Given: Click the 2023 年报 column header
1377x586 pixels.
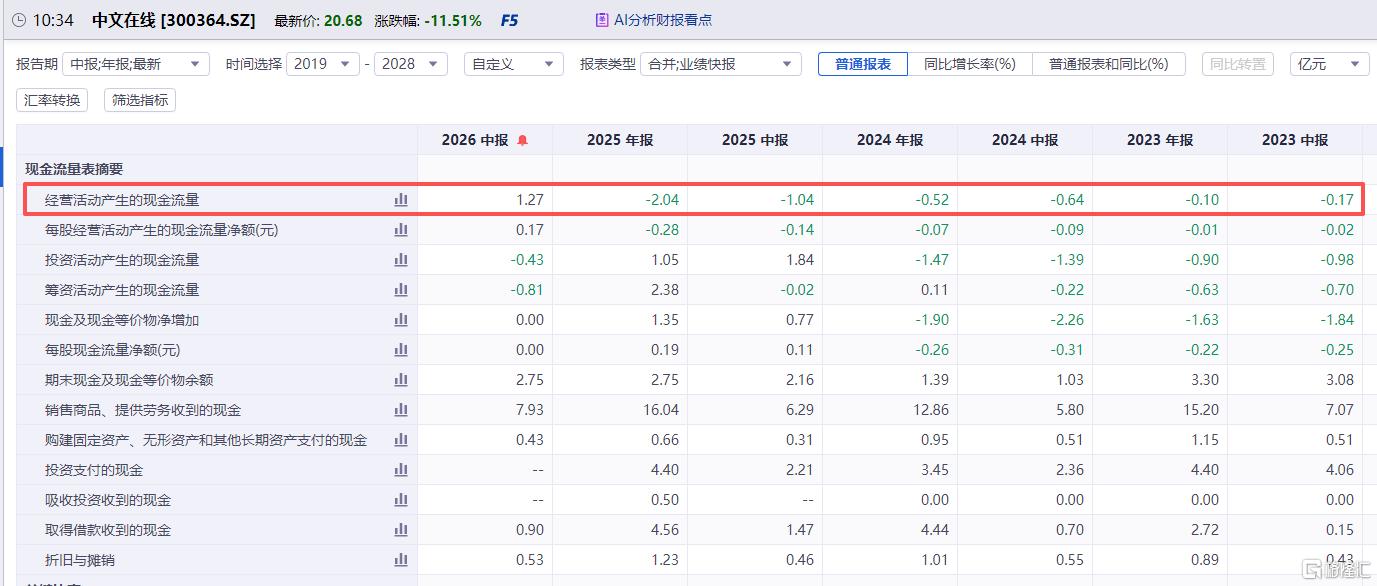Looking at the screenshot, I should pos(1160,140).
